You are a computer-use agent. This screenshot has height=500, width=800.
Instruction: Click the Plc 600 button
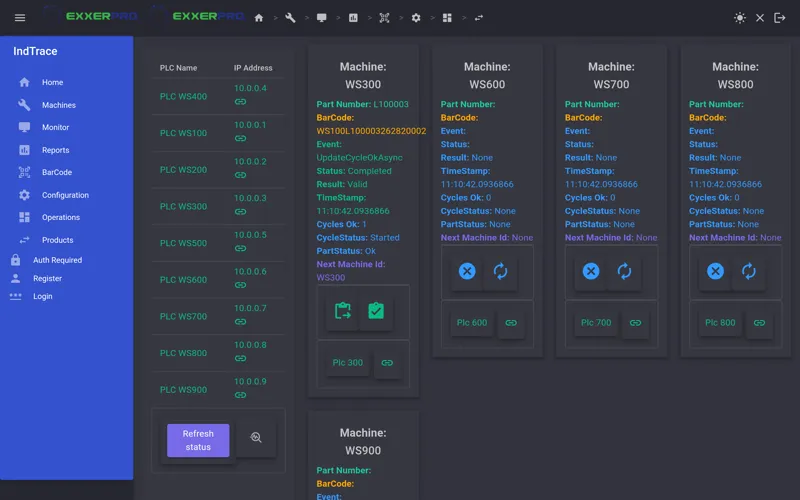472,323
